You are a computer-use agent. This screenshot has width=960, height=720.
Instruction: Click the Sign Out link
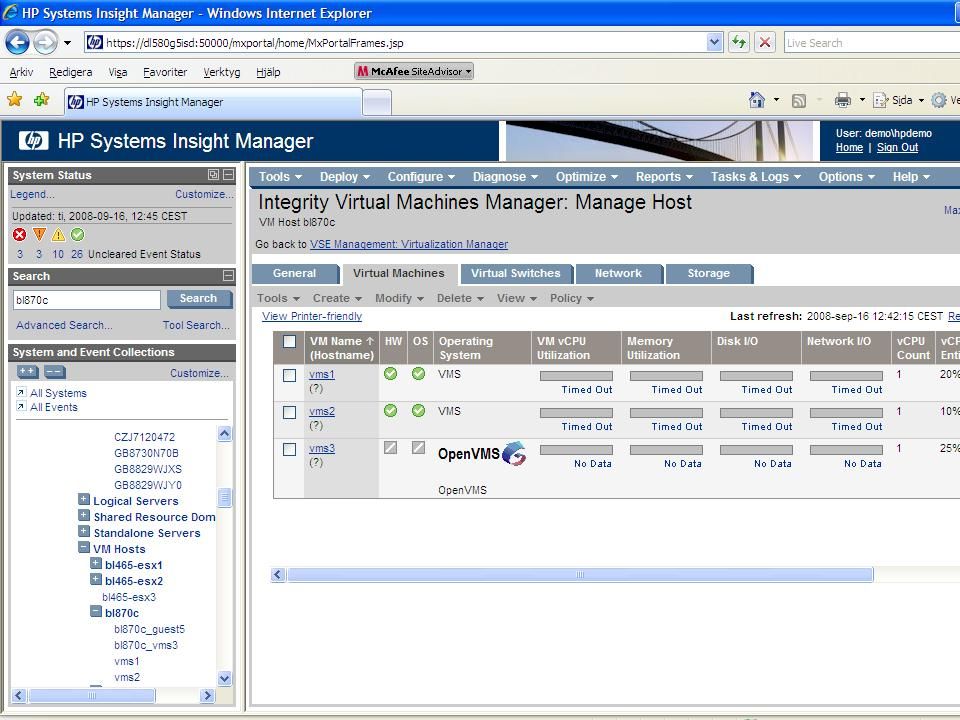point(897,148)
